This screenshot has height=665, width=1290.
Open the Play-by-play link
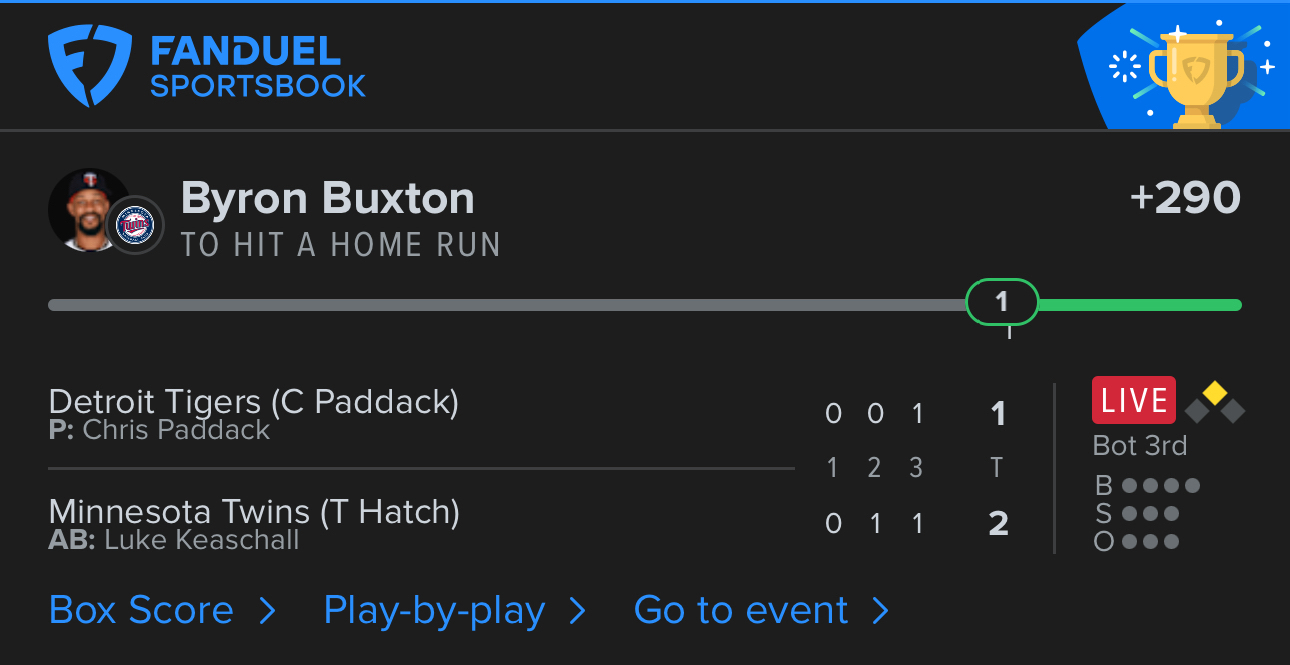434,610
